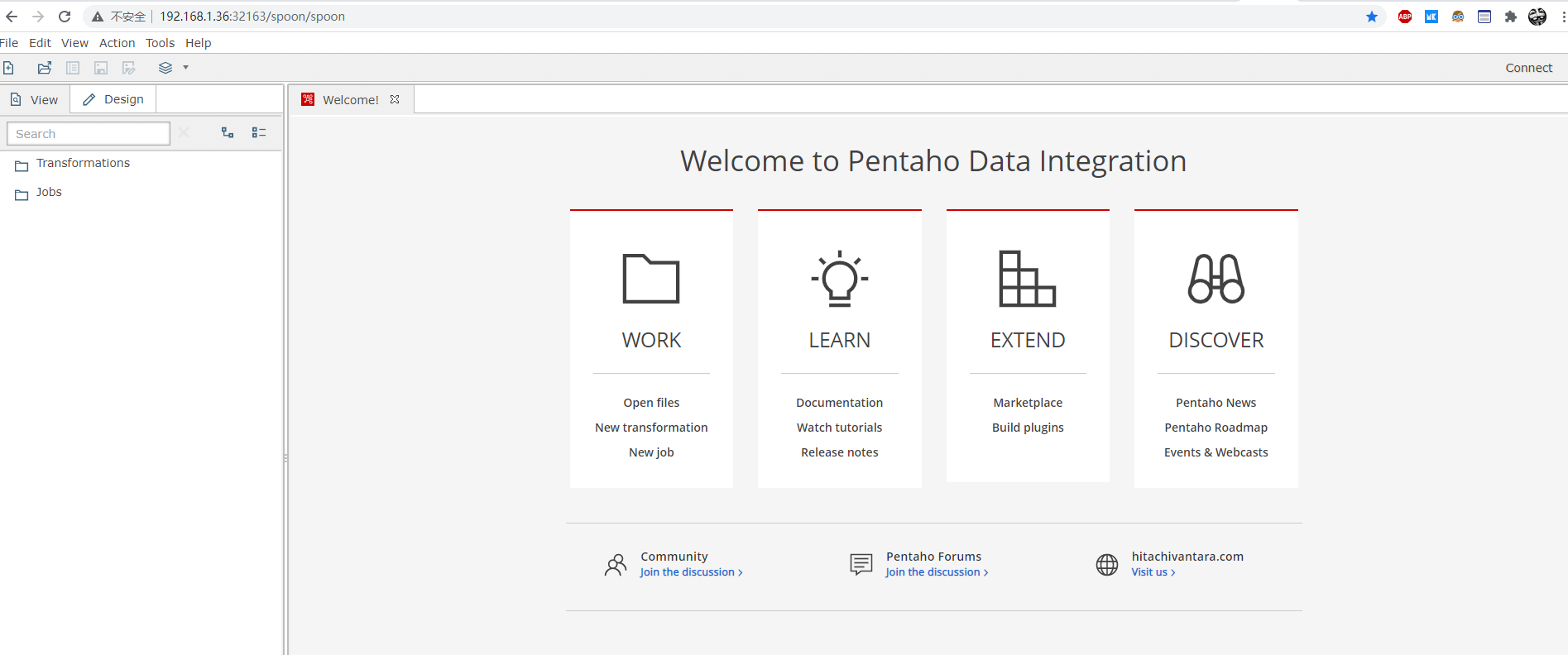Click the browser reload button

(65, 17)
